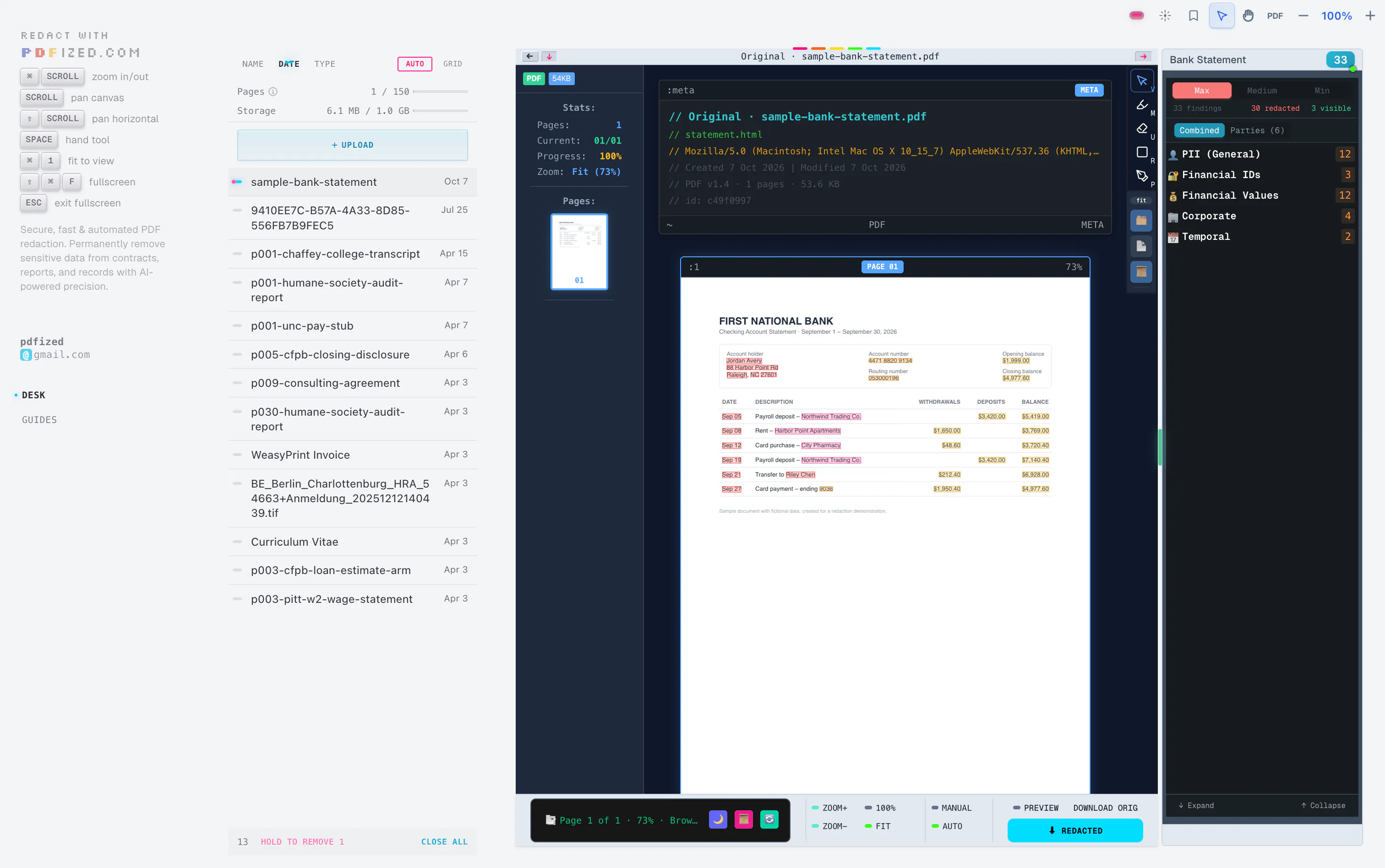This screenshot has width=1385, height=868.
Task: Sort file list by NAME
Action: pyautogui.click(x=253, y=64)
